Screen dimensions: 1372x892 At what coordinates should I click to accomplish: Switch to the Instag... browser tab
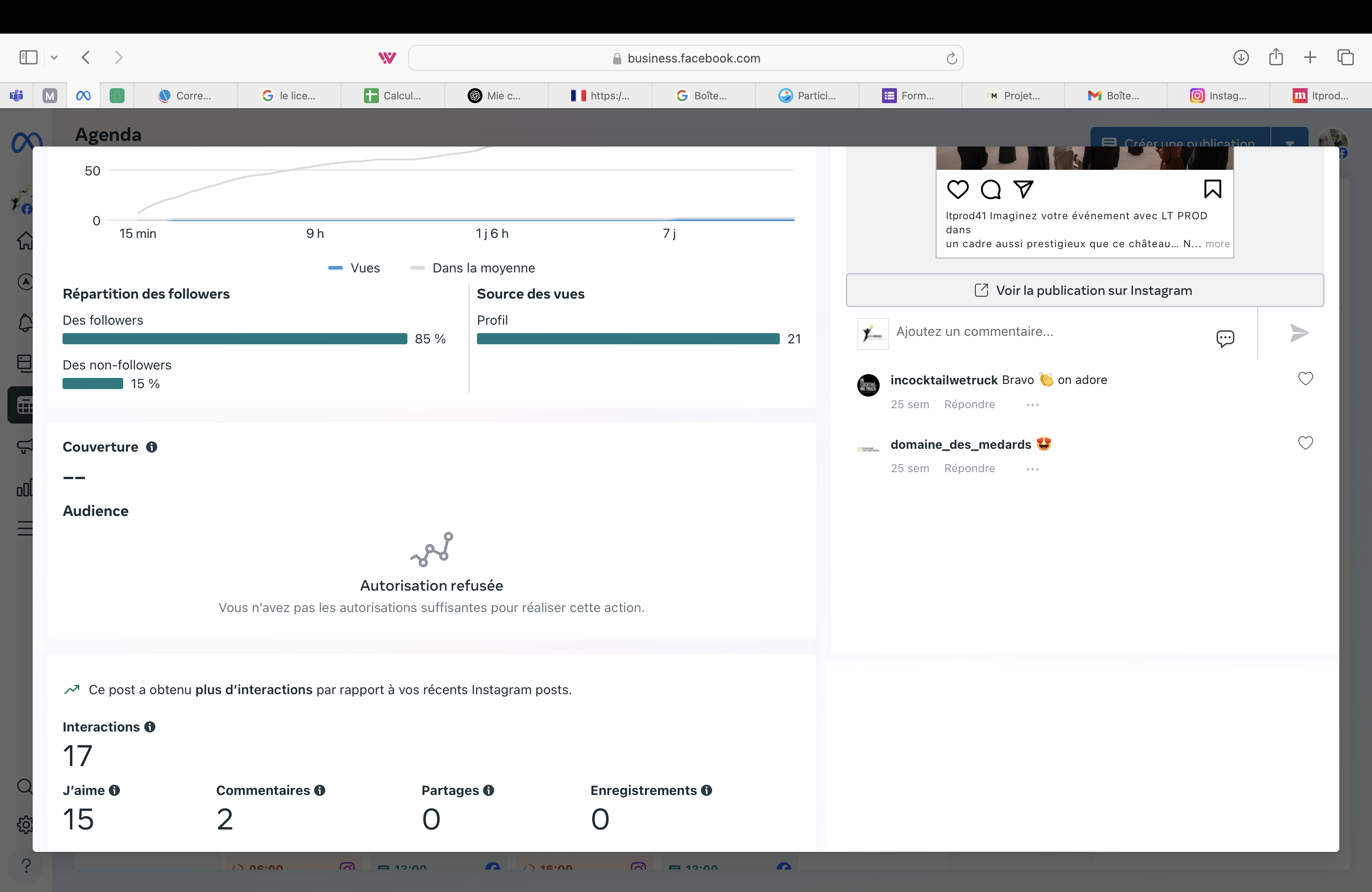click(x=1218, y=96)
